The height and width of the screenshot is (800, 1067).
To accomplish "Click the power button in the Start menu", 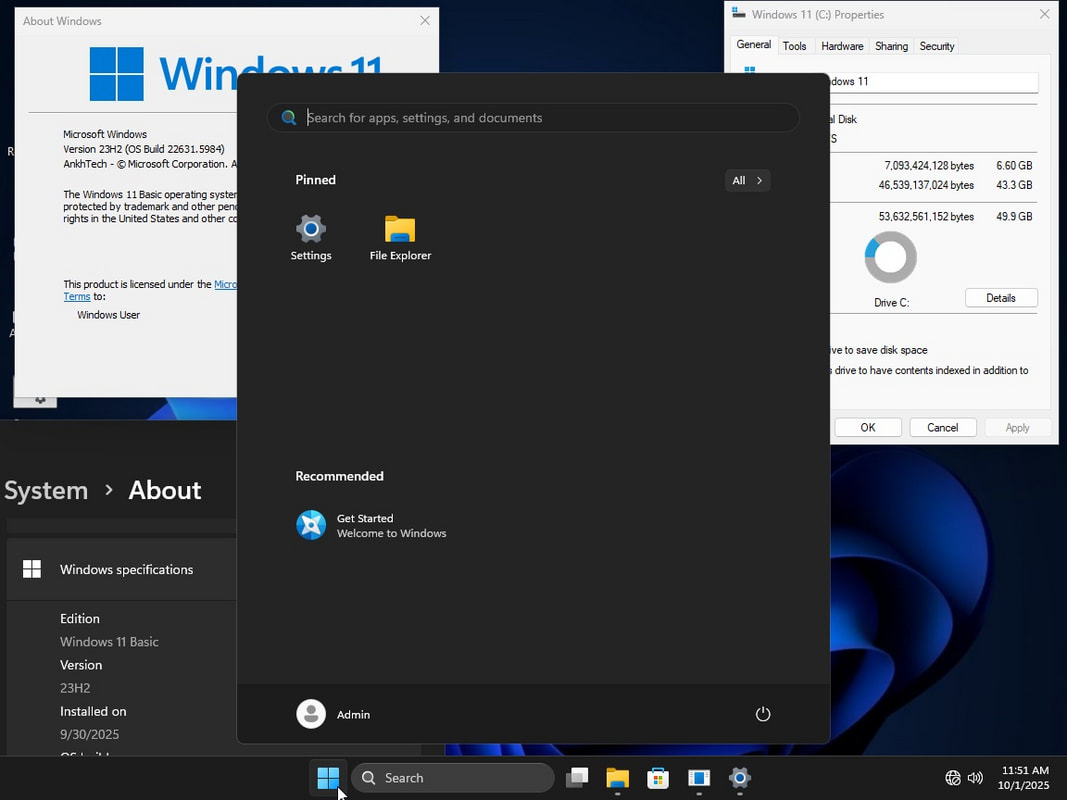I will (x=763, y=714).
